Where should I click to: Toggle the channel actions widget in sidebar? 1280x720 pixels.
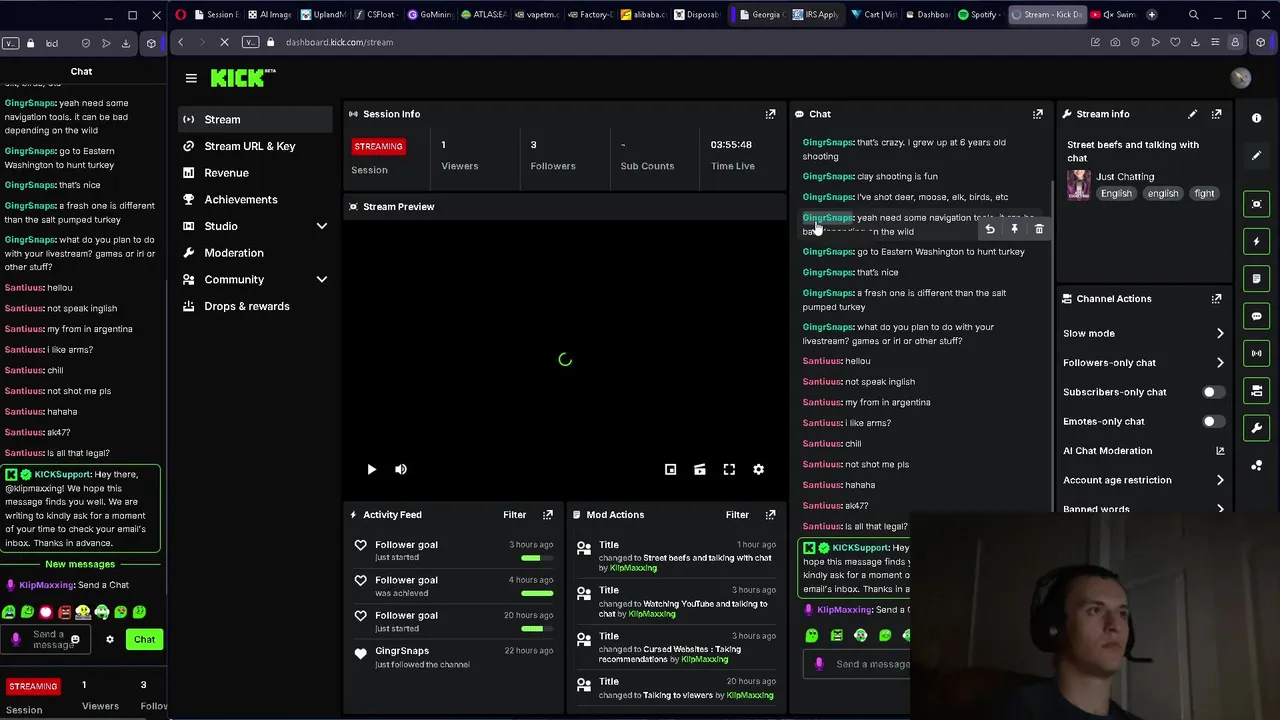[1256, 391]
